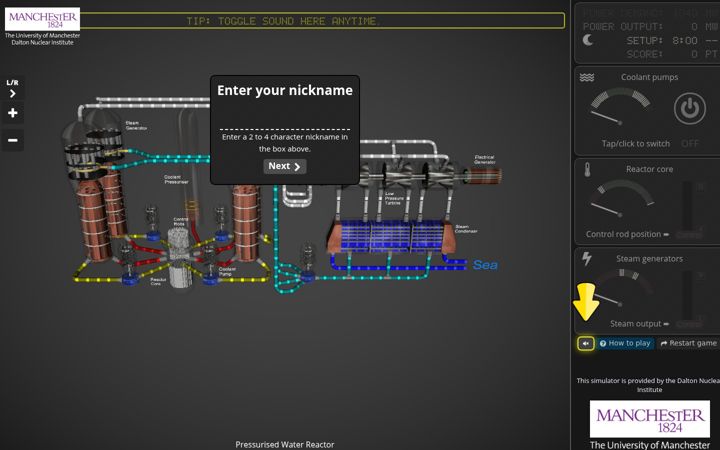Screen dimensions: 720x450
Task: Click the 'Steam output' label
Action: (x=636, y=324)
